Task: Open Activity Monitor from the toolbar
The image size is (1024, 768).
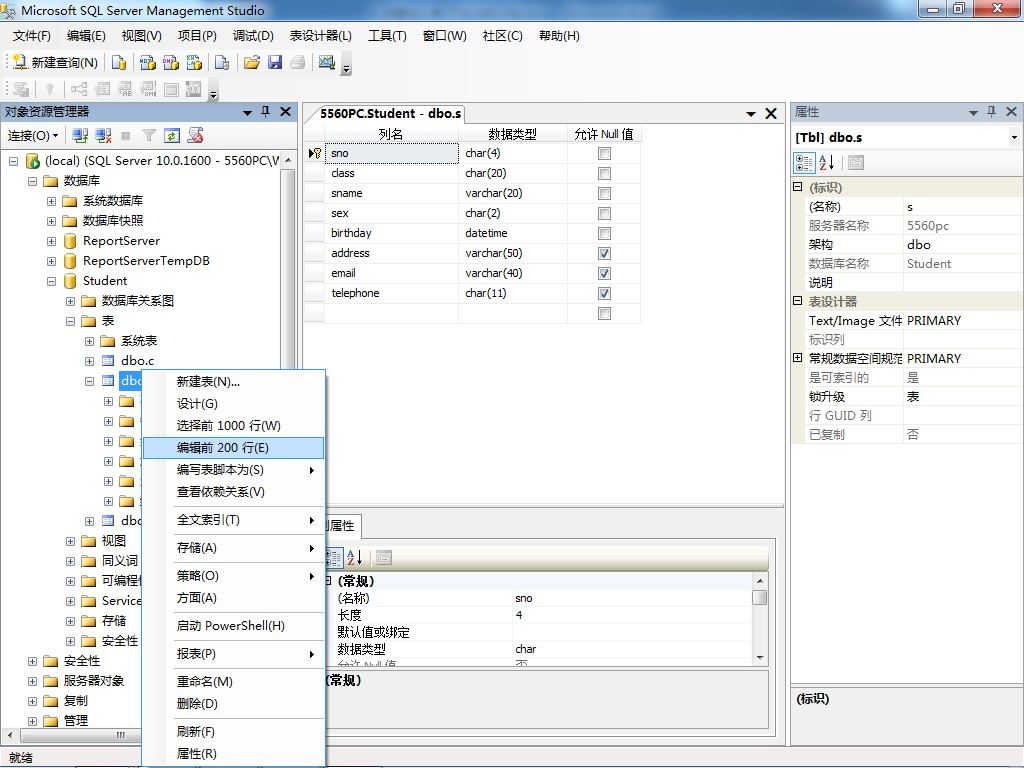Action: pyautogui.click(x=327, y=62)
